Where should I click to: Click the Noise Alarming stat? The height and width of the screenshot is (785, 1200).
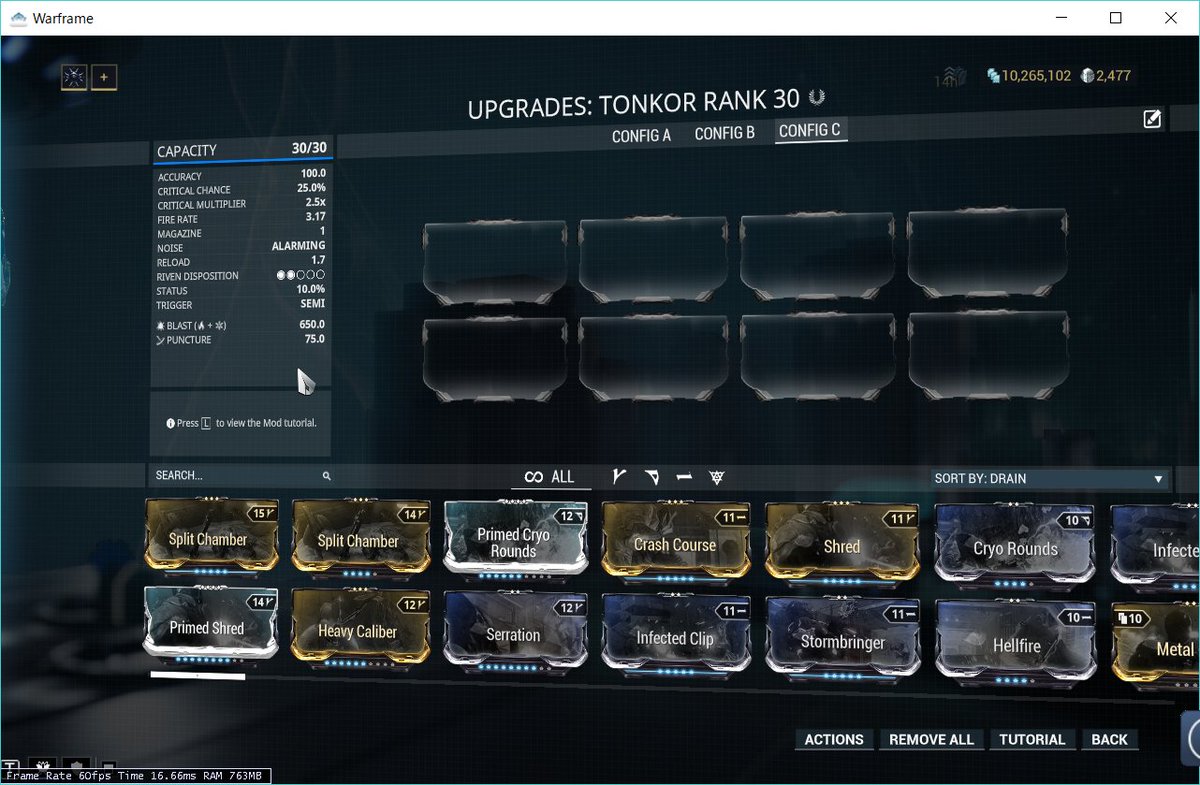point(241,247)
